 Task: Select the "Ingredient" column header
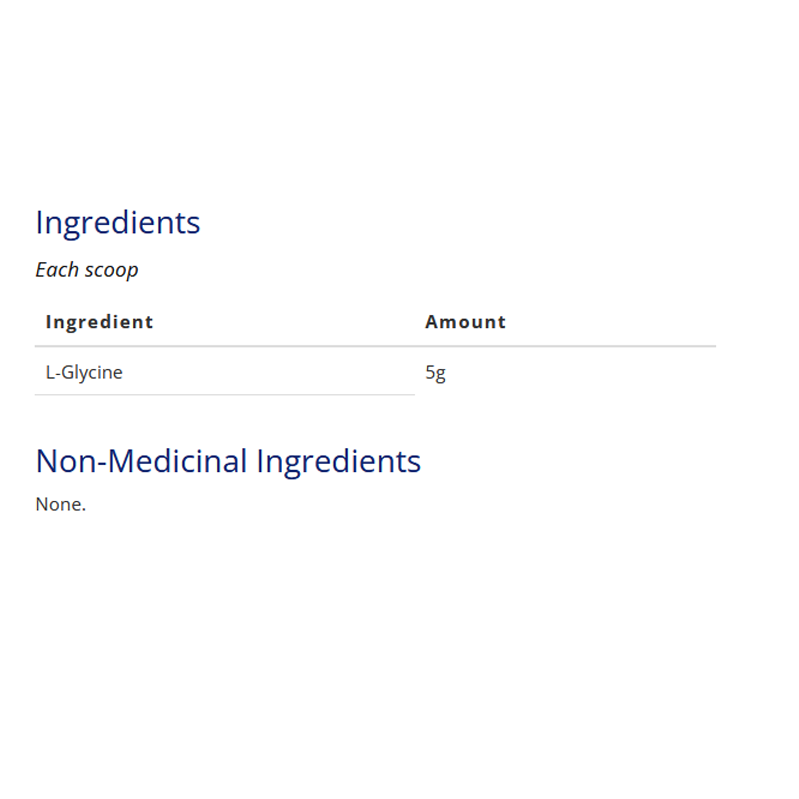pos(99,322)
